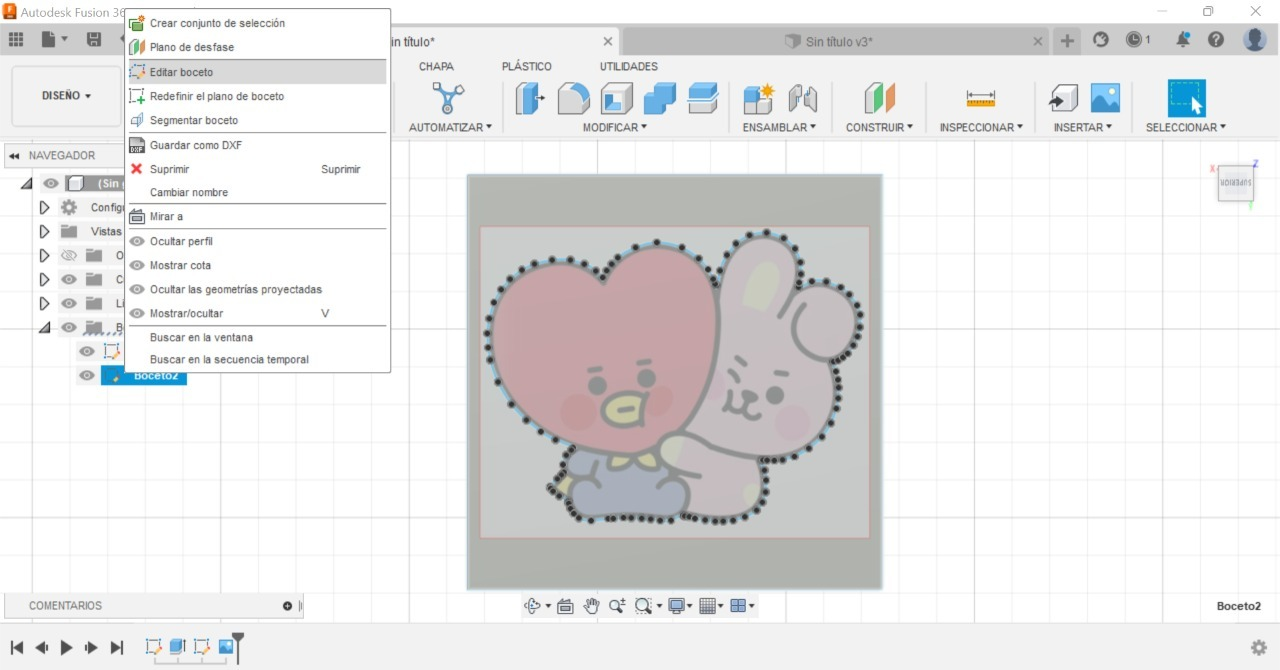This screenshot has height=670, width=1280.
Task: Open the SELECCIONAR dropdown menu
Action: (1186, 127)
